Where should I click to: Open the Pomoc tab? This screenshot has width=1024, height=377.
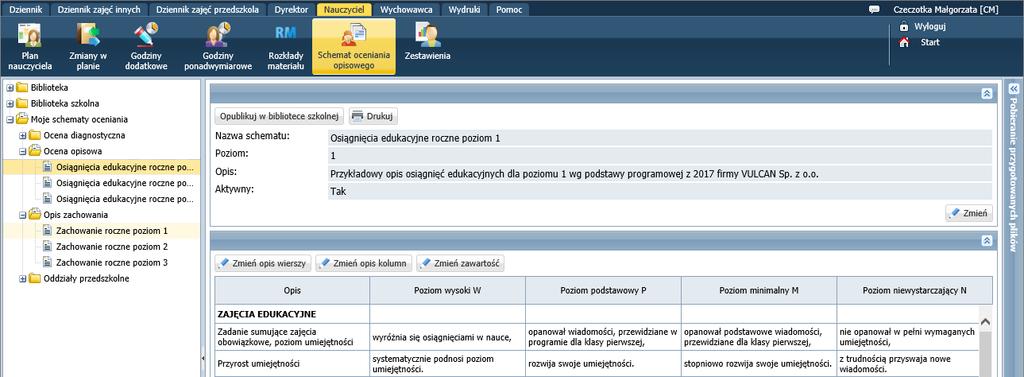click(509, 10)
